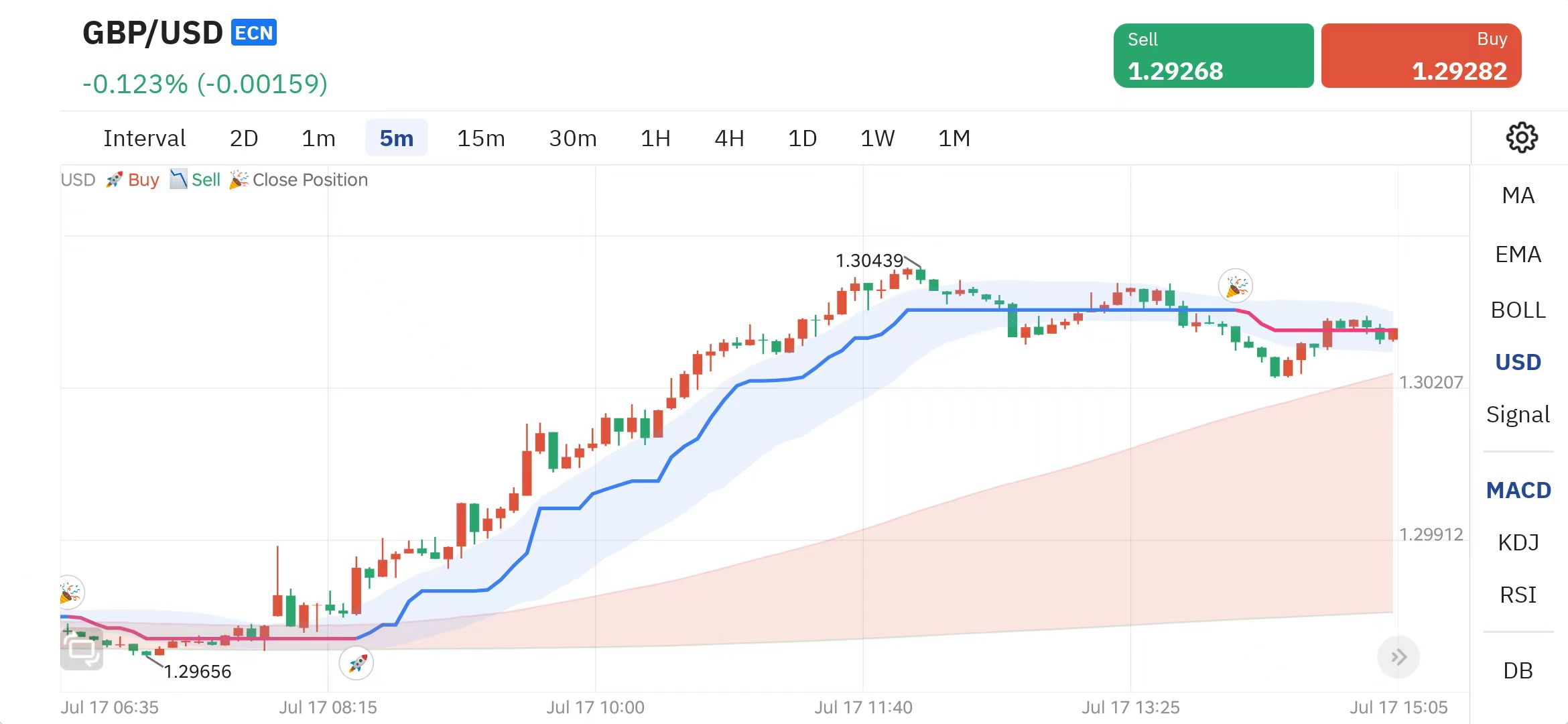The width and height of the screenshot is (1568, 724).
Task: Open chart settings gear icon
Action: 1521,138
